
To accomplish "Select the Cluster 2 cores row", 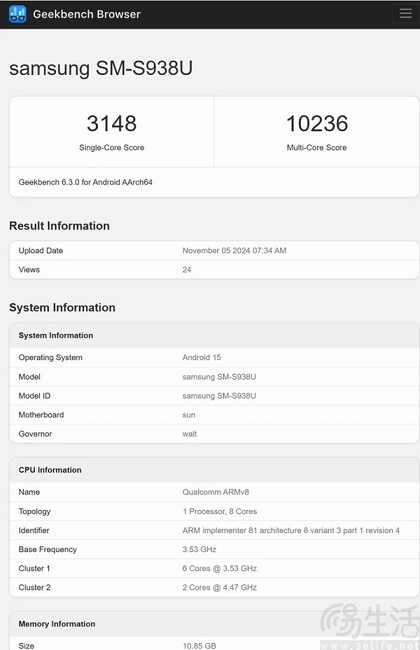I will coord(214,587).
